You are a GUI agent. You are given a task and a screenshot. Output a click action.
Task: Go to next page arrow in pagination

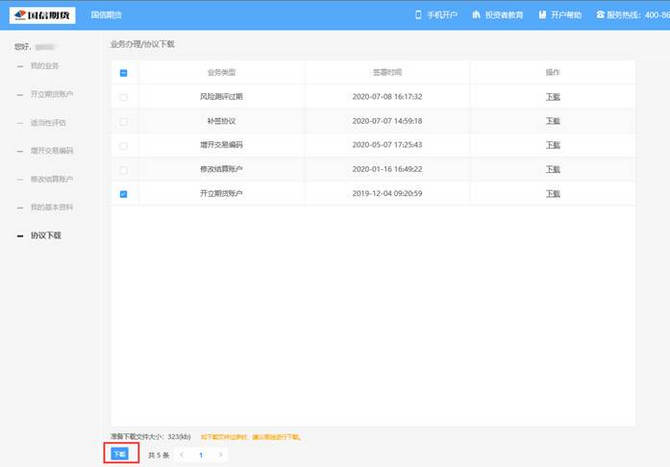tap(220, 454)
